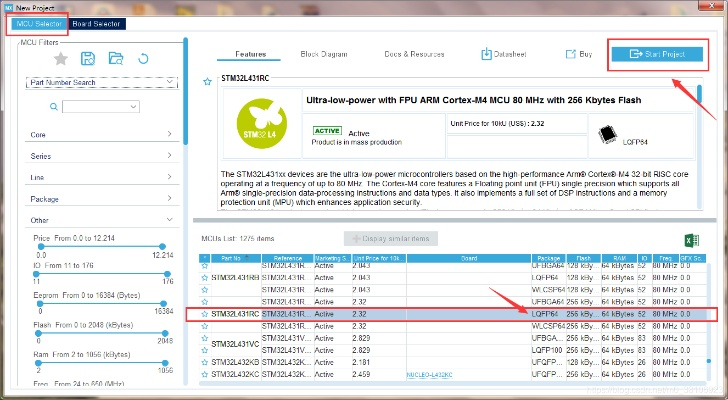This screenshot has width=728, height=400.
Task: Open the NUCLEO-L432KC board link
Action: tap(432, 374)
